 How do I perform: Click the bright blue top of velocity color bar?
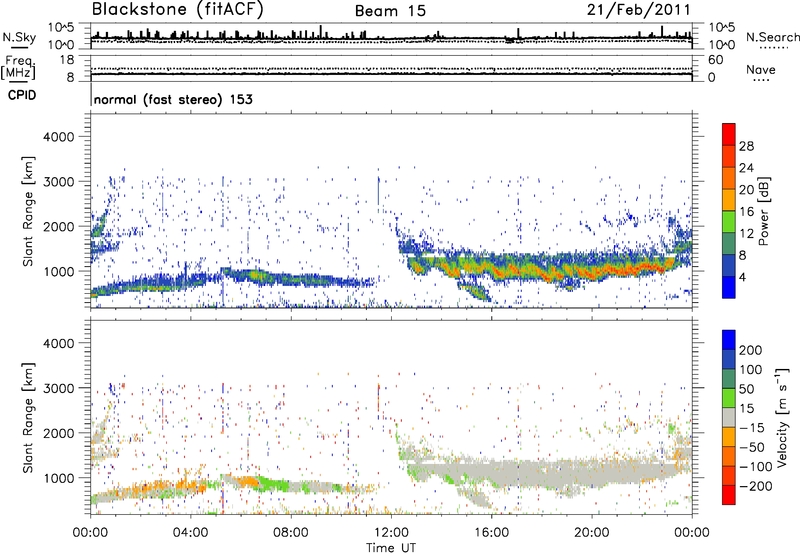tap(729, 340)
